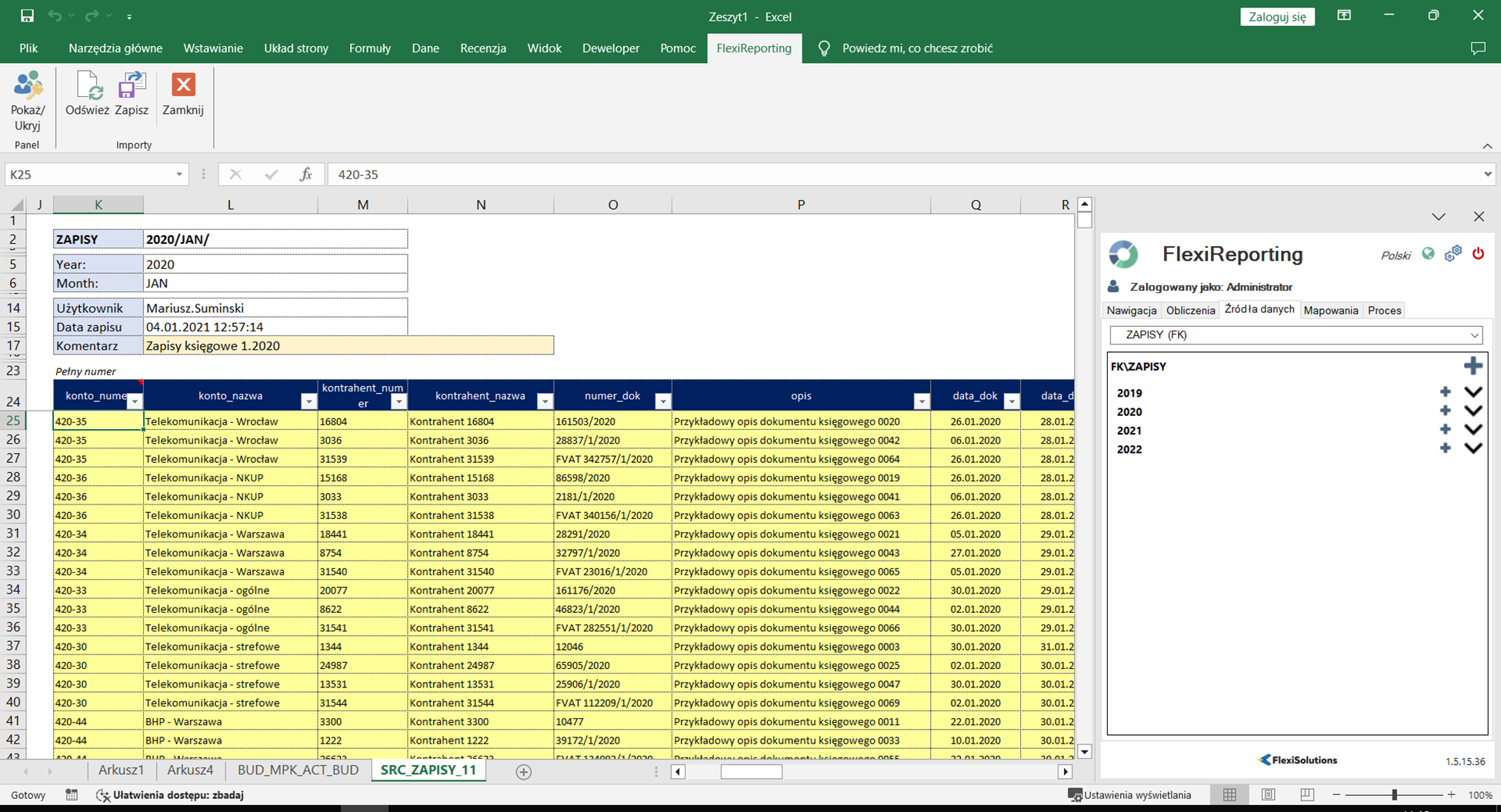Select Normal view in status bar
Image resolution: width=1501 pixels, height=812 pixels.
click(1229, 795)
